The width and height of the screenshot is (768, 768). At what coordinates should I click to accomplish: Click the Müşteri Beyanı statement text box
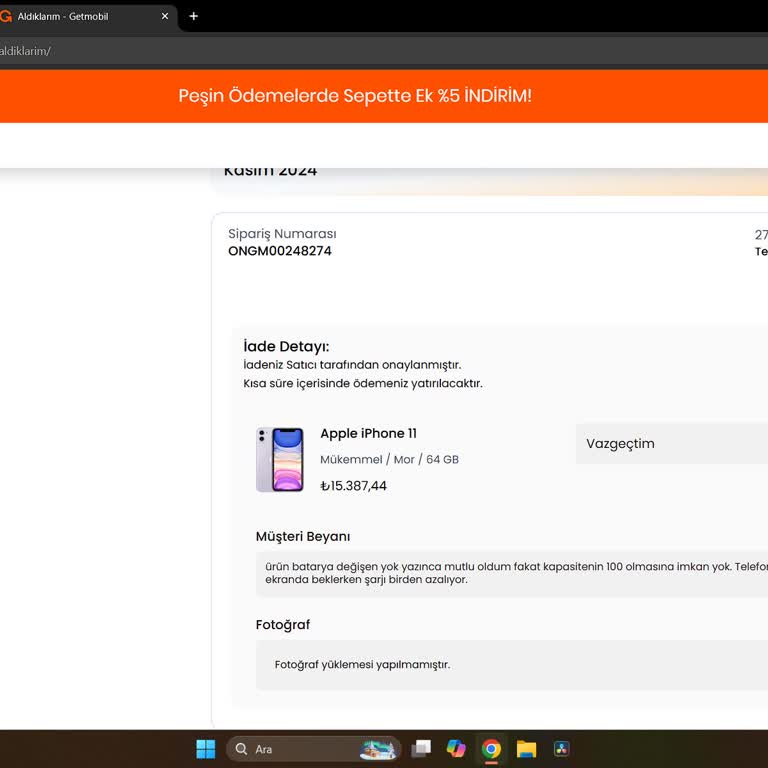click(512, 573)
